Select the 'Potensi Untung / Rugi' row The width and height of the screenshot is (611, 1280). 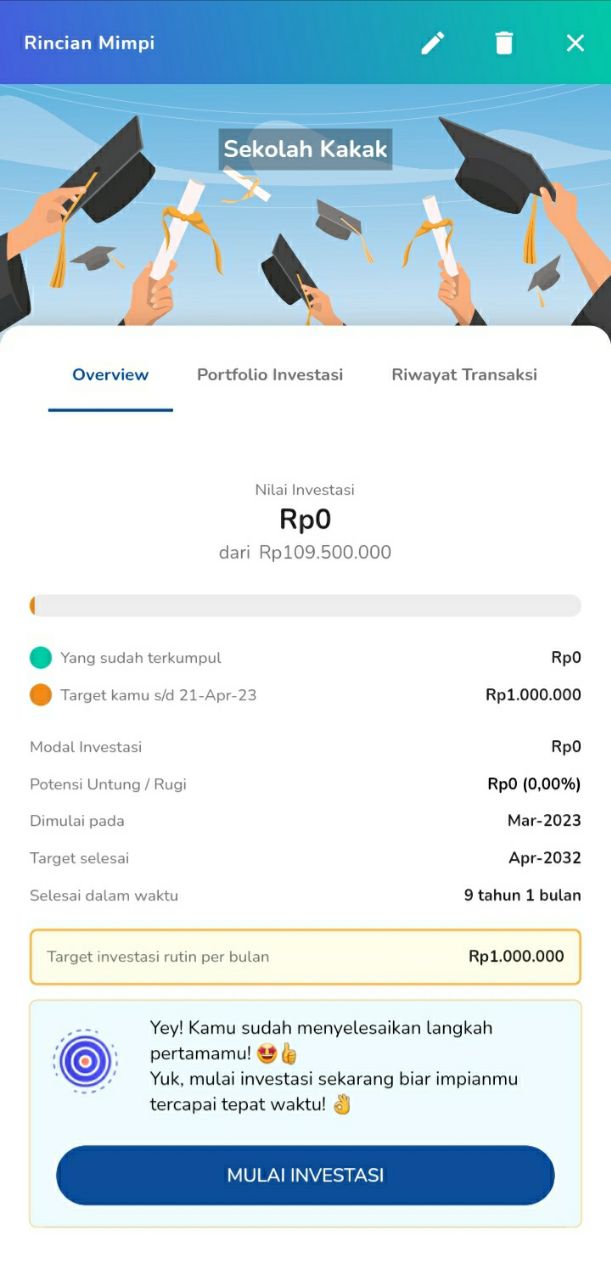pyautogui.click(x=305, y=784)
